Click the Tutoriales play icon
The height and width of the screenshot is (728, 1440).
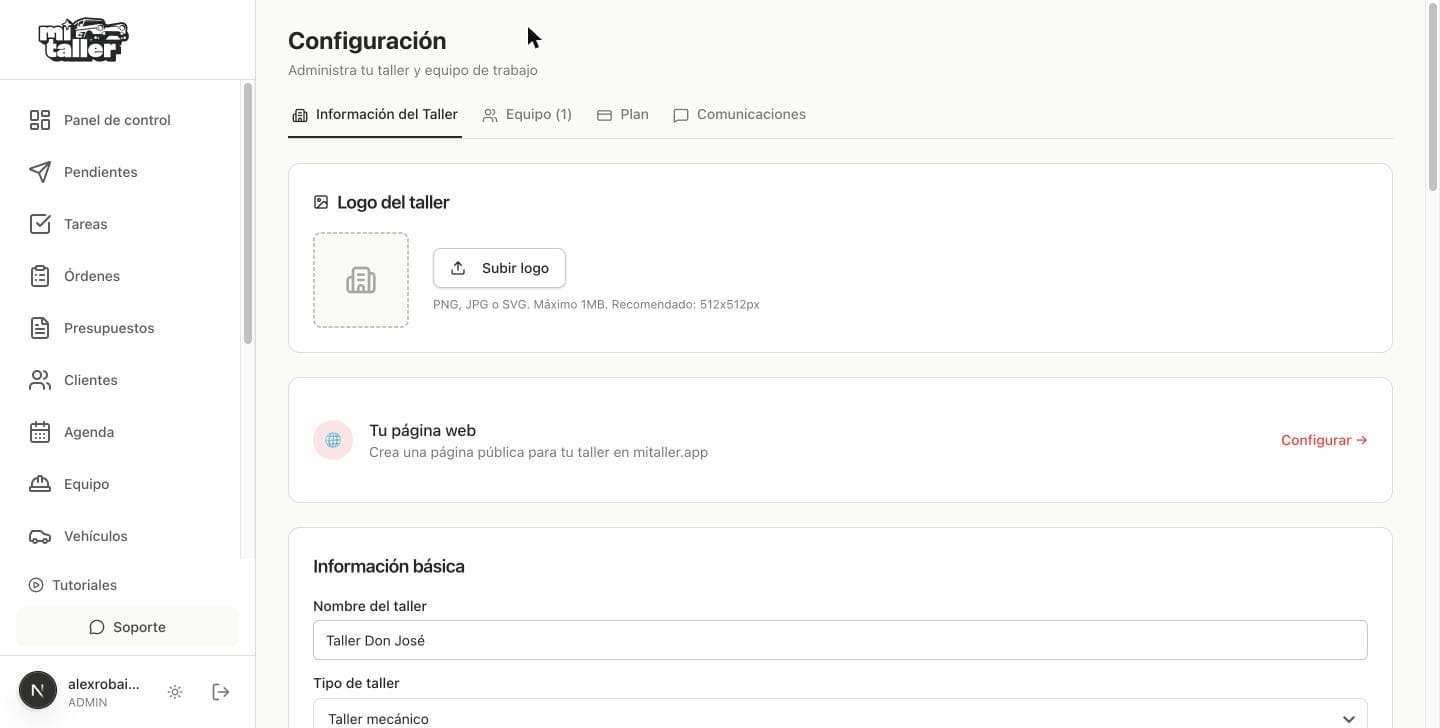pyautogui.click(x=36, y=585)
